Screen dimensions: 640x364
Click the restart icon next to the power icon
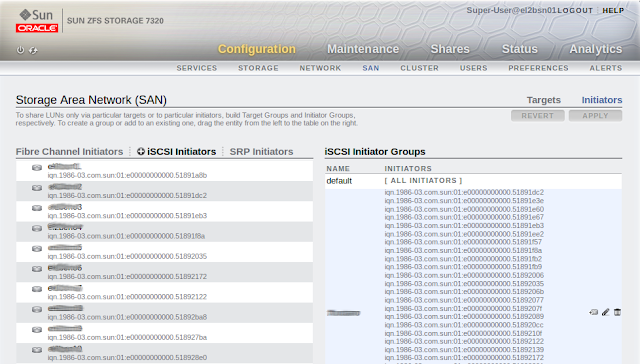[33, 50]
